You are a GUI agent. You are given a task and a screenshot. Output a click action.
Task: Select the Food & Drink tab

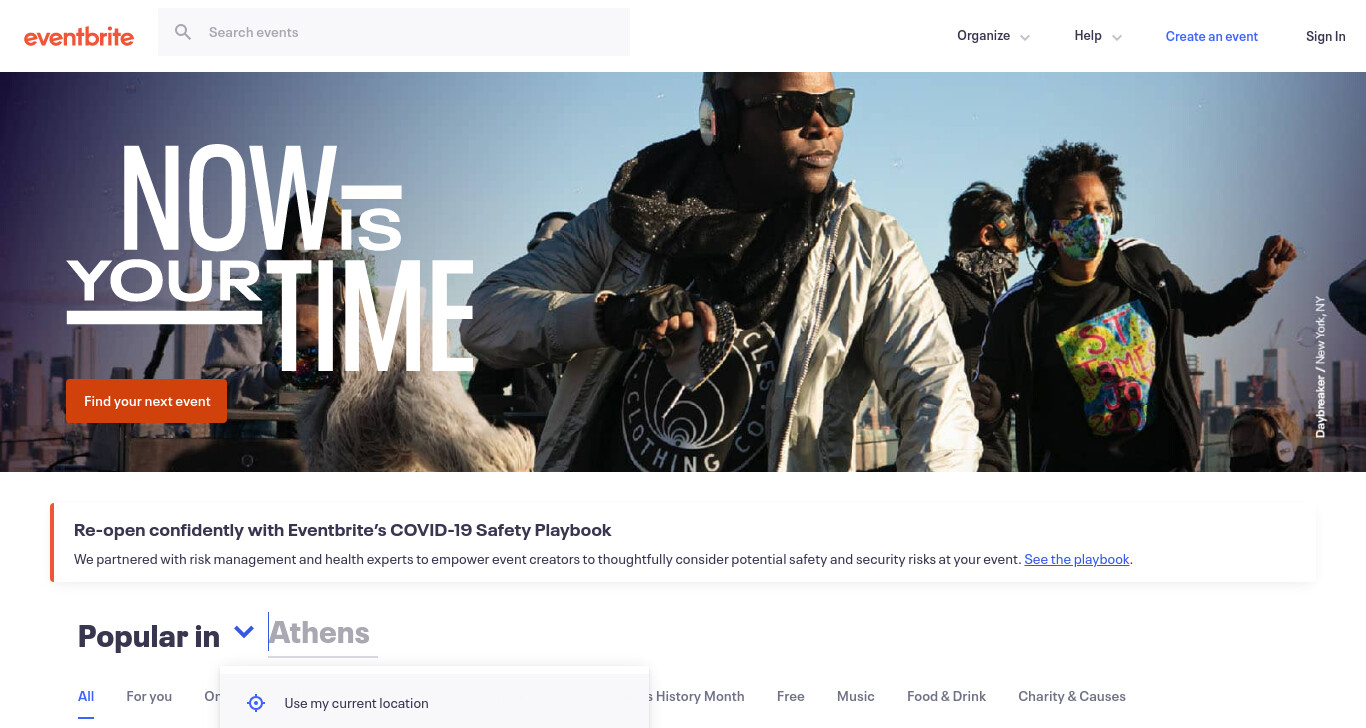[x=946, y=696]
